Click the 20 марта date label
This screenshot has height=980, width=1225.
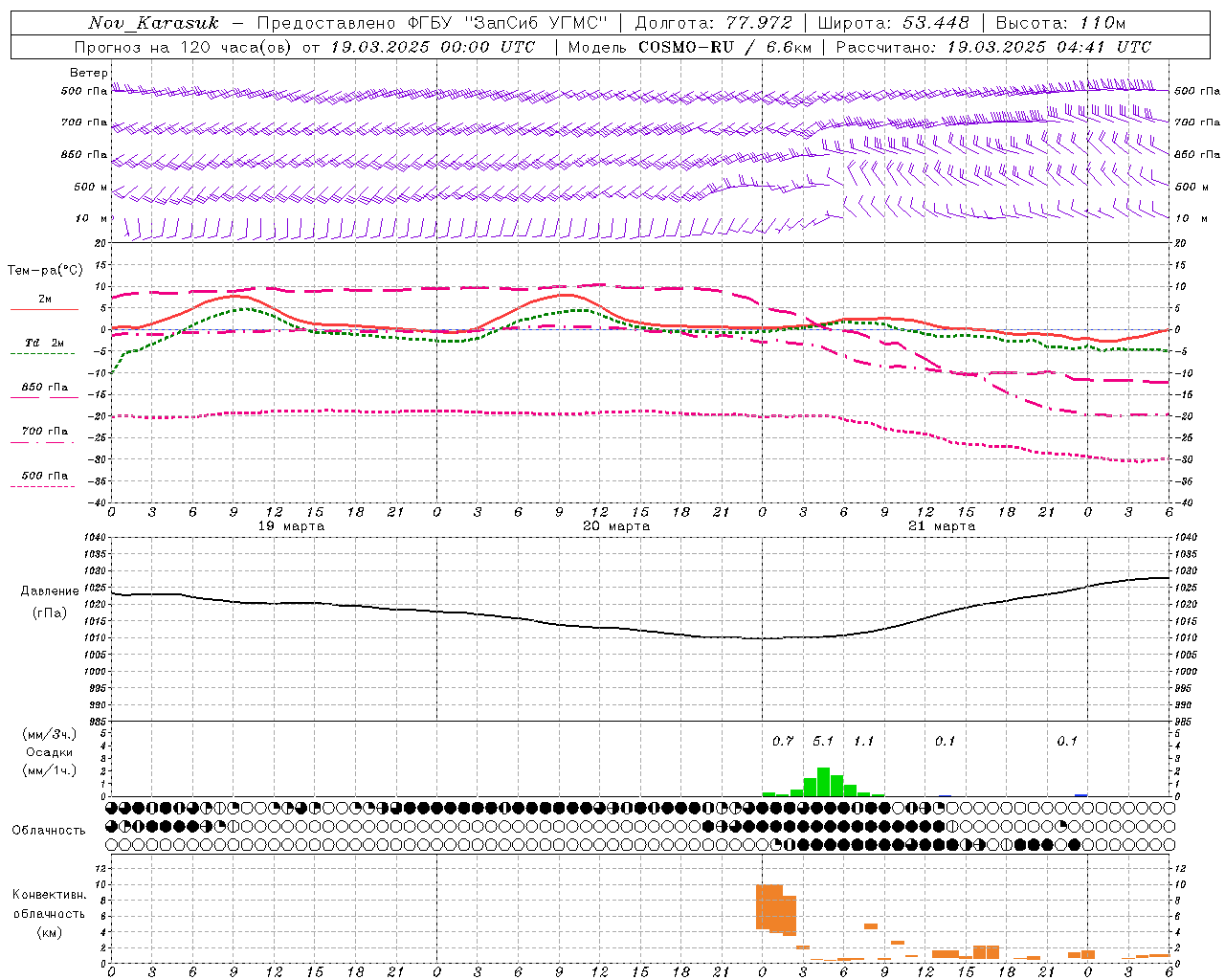pos(616,526)
